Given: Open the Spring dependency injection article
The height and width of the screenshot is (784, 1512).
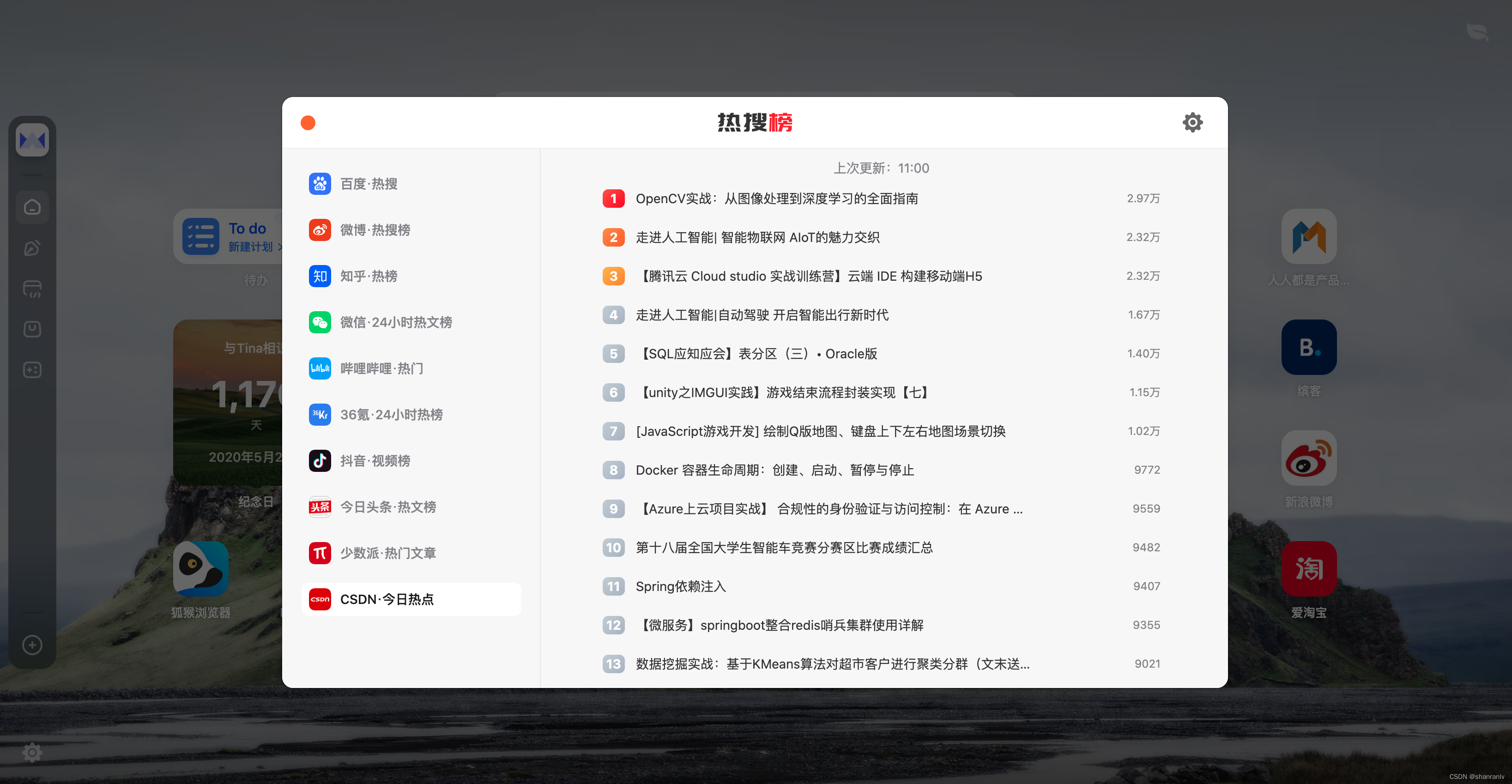Looking at the screenshot, I should [680, 586].
